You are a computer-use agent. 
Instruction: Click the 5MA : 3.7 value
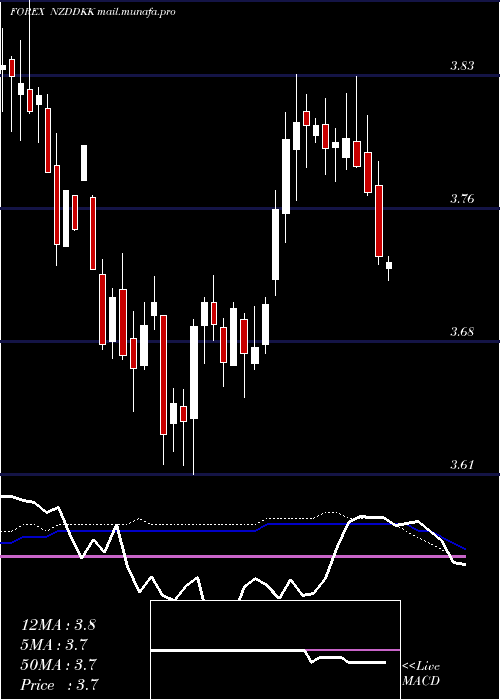[54, 645]
